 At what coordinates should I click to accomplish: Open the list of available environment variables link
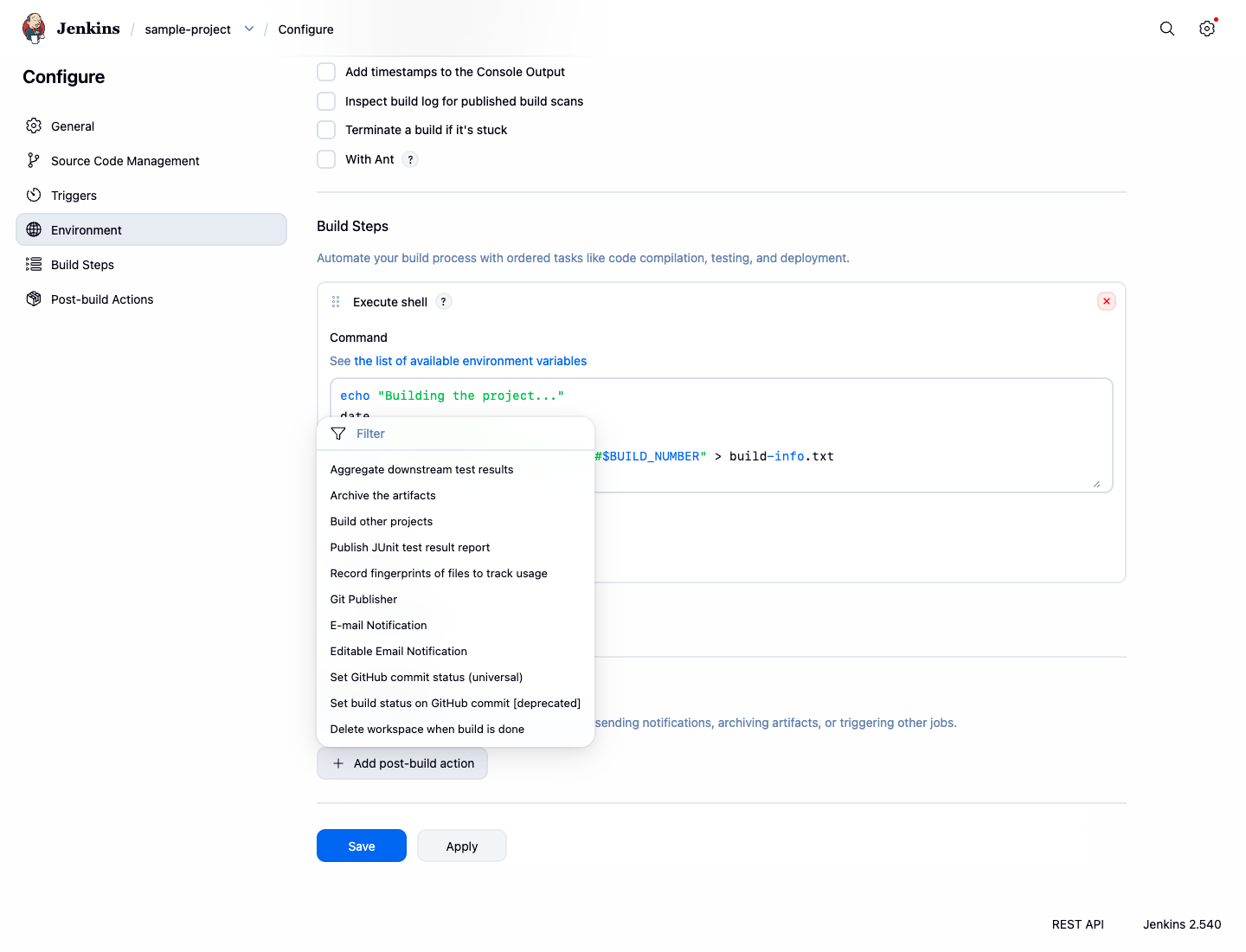[470, 361]
